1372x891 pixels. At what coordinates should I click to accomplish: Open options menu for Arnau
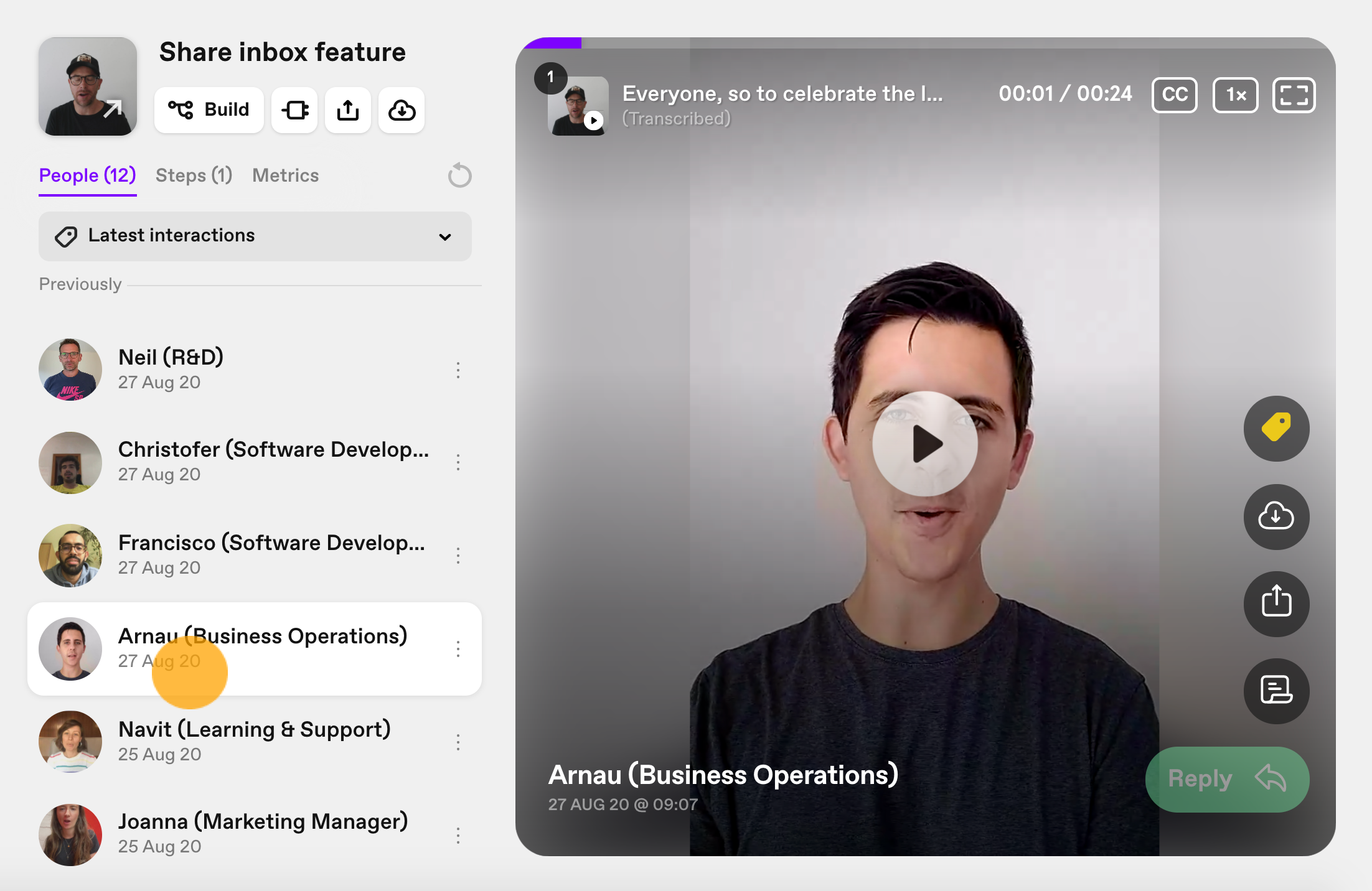[x=458, y=649]
